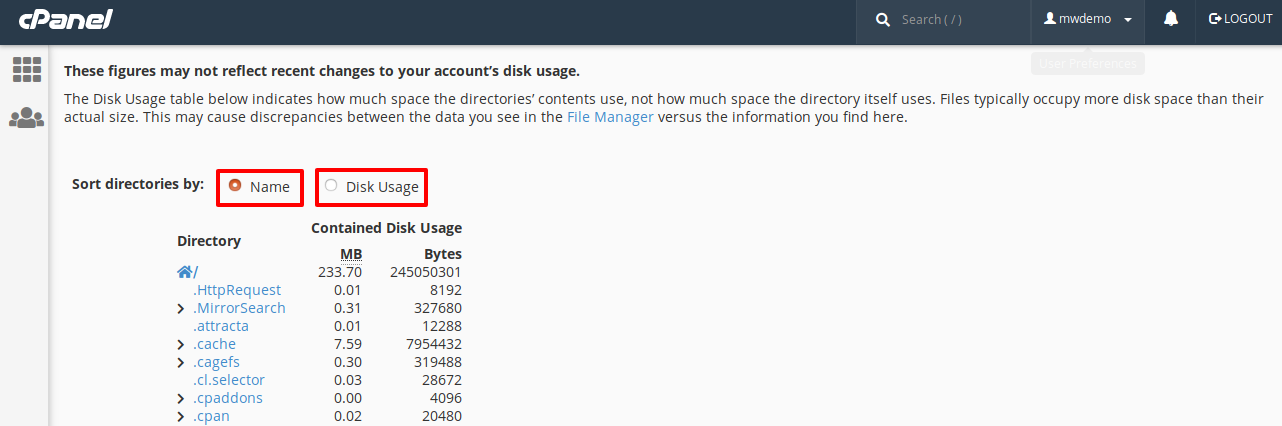Select the Disk Usage sort radio button

pyautogui.click(x=331, y=185)
